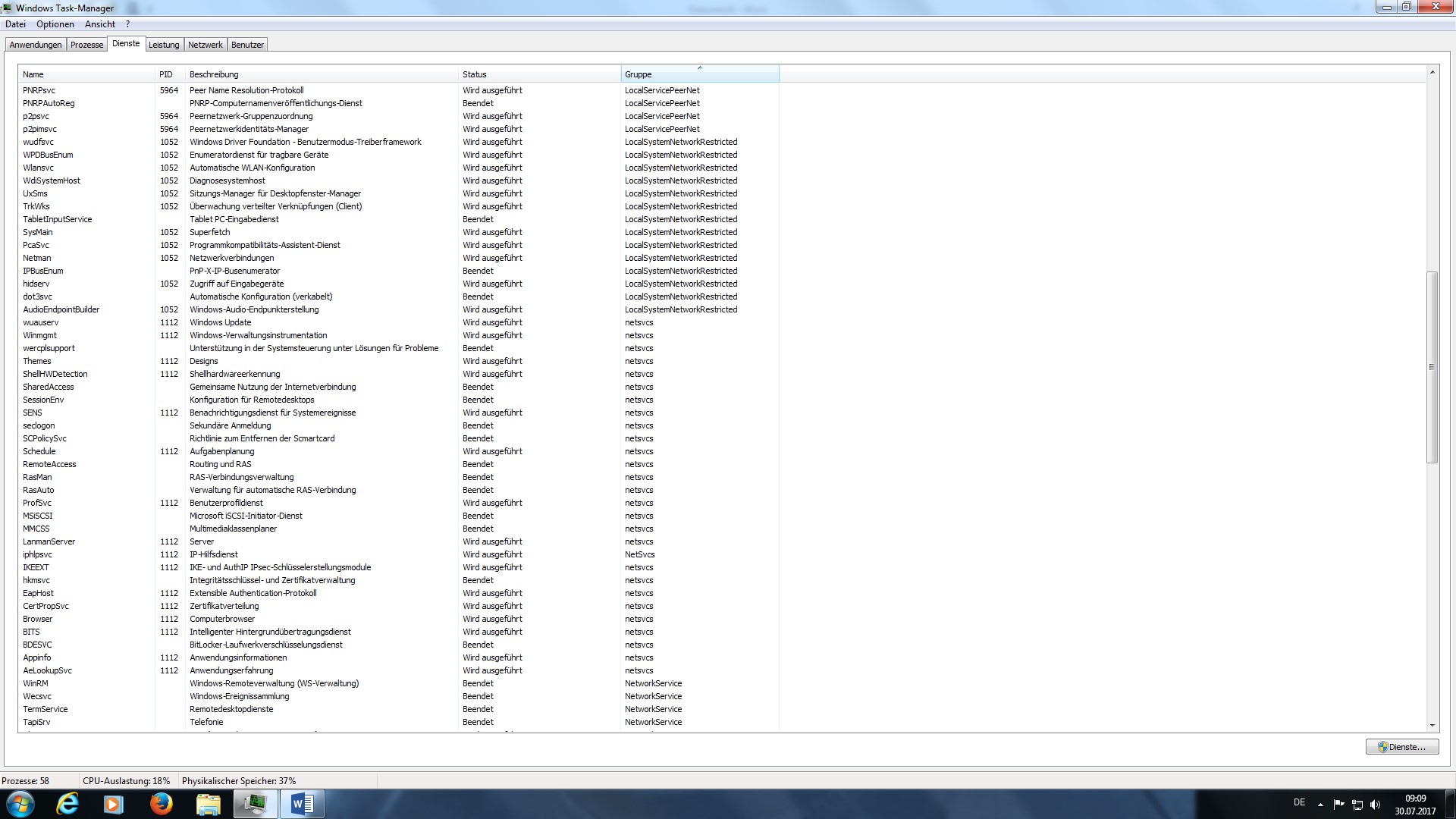
Task: Show hidden tray icons arrow
Action: (x=1320, y=805)
